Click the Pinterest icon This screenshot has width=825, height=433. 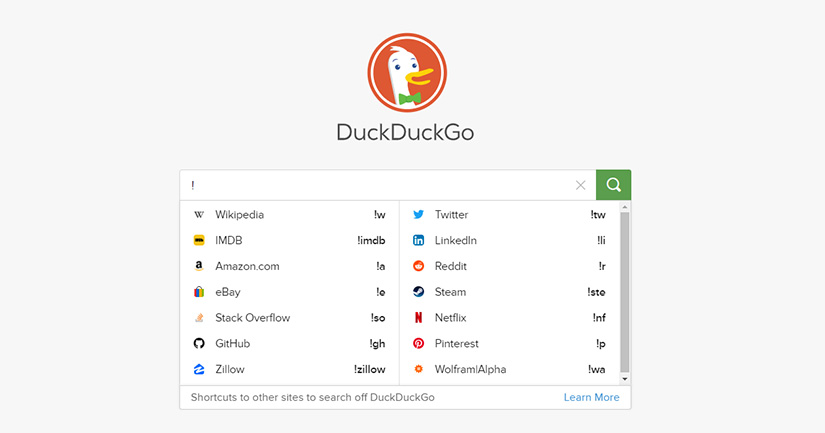click(418, 344)
